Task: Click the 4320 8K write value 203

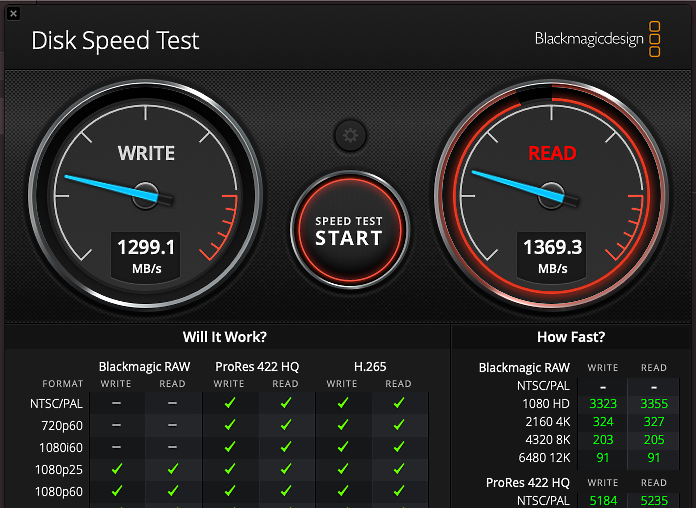Action: point(603,440)
